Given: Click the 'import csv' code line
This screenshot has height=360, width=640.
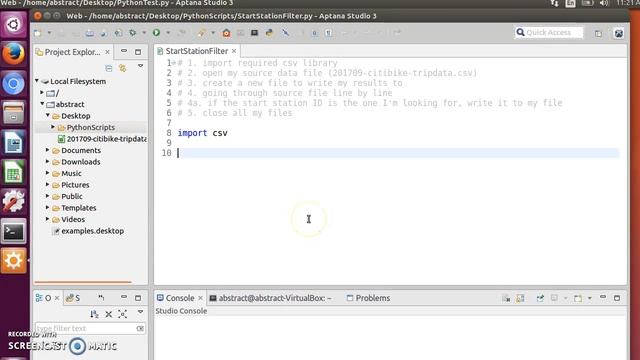Looking at the screenshot, I should coord(202,133).
